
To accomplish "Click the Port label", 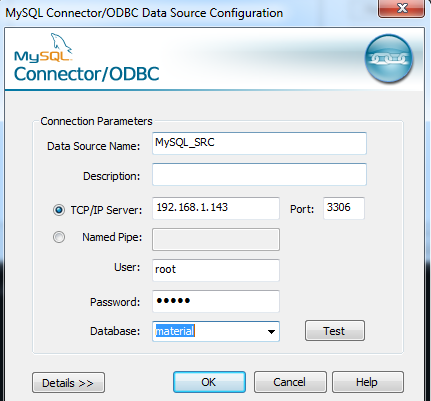I will (302, 209).
